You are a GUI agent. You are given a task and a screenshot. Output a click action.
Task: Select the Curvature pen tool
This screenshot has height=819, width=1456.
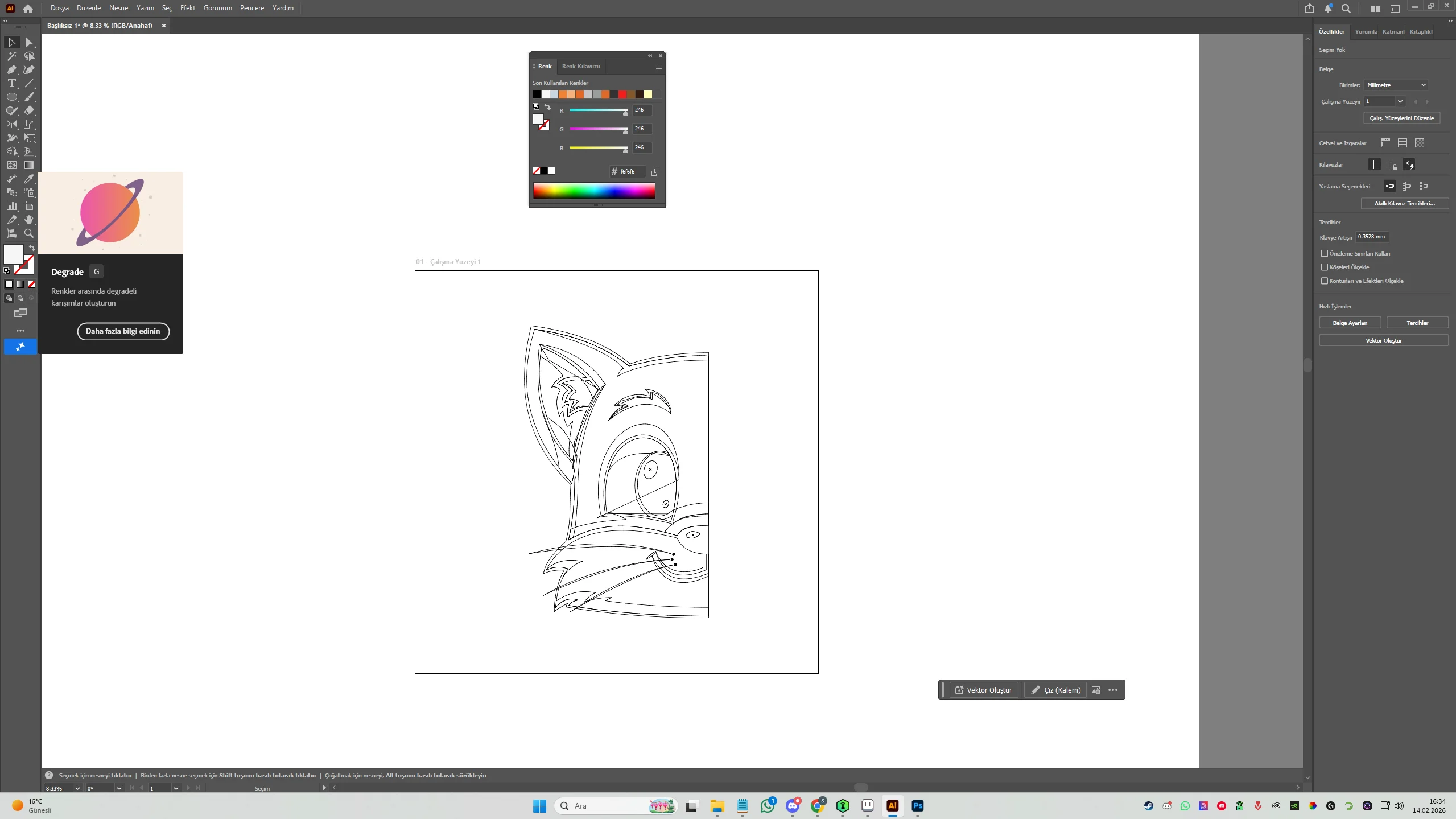click(x=29, y=70)
